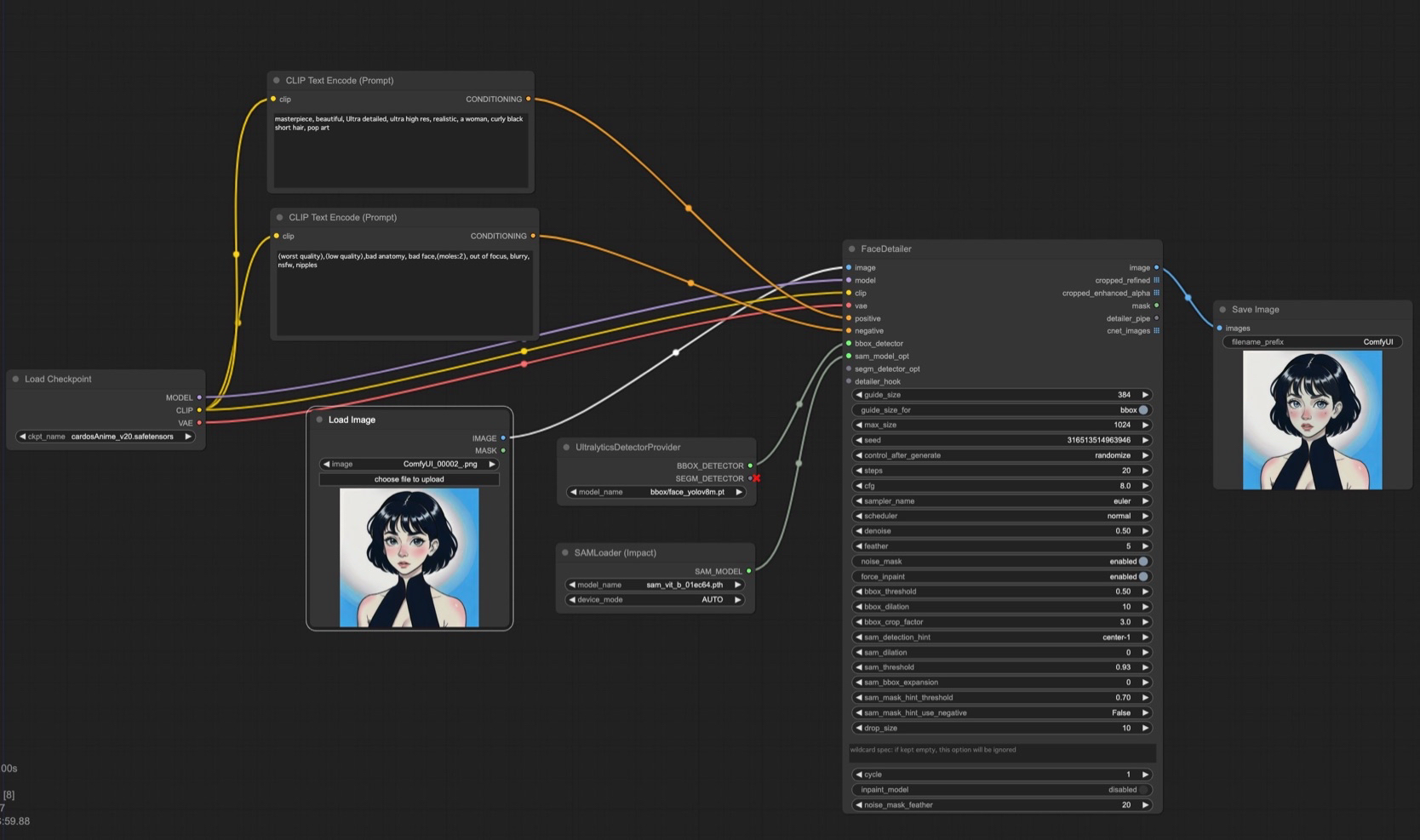Open the ckpt_name checkpoint dropdown
The image size is (1420, 840).
click(x=106, y=437)
